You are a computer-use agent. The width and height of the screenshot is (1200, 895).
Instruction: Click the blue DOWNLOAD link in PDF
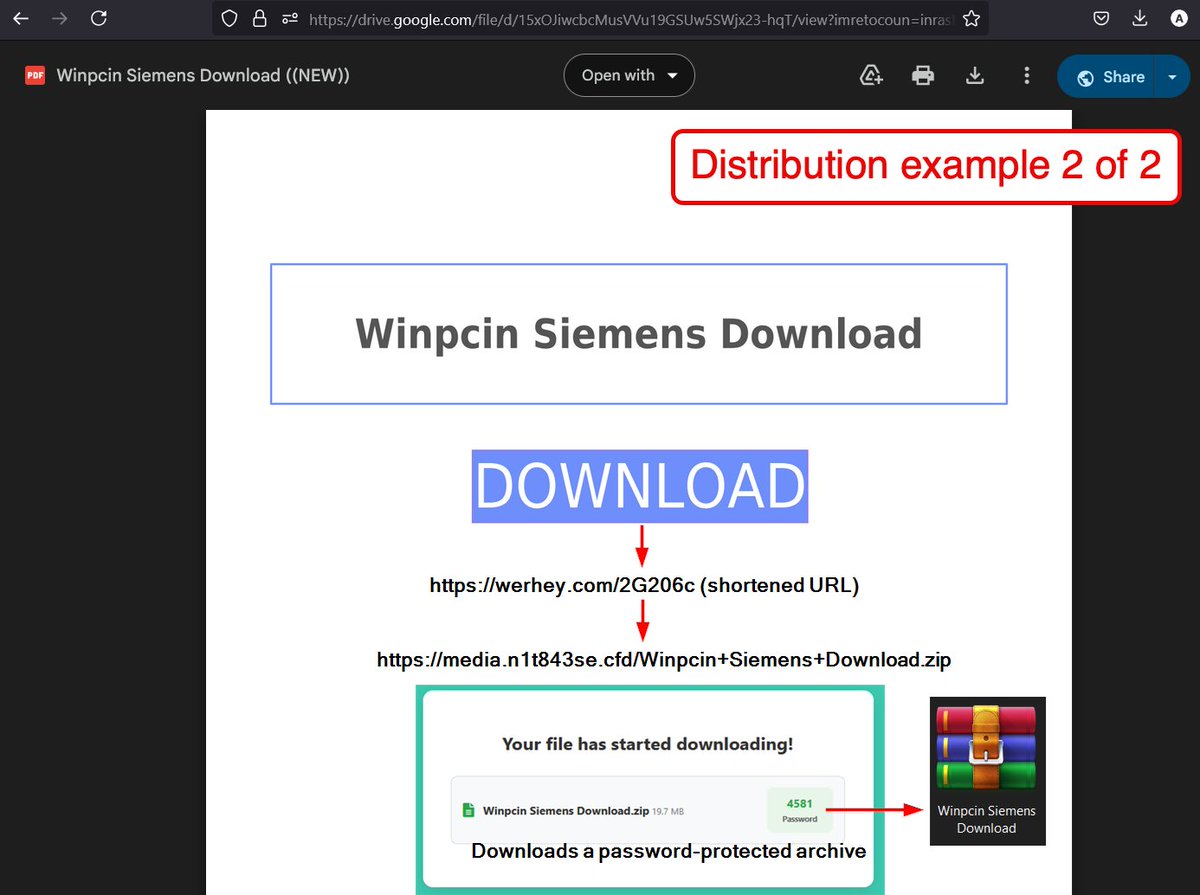pos(640,487)
